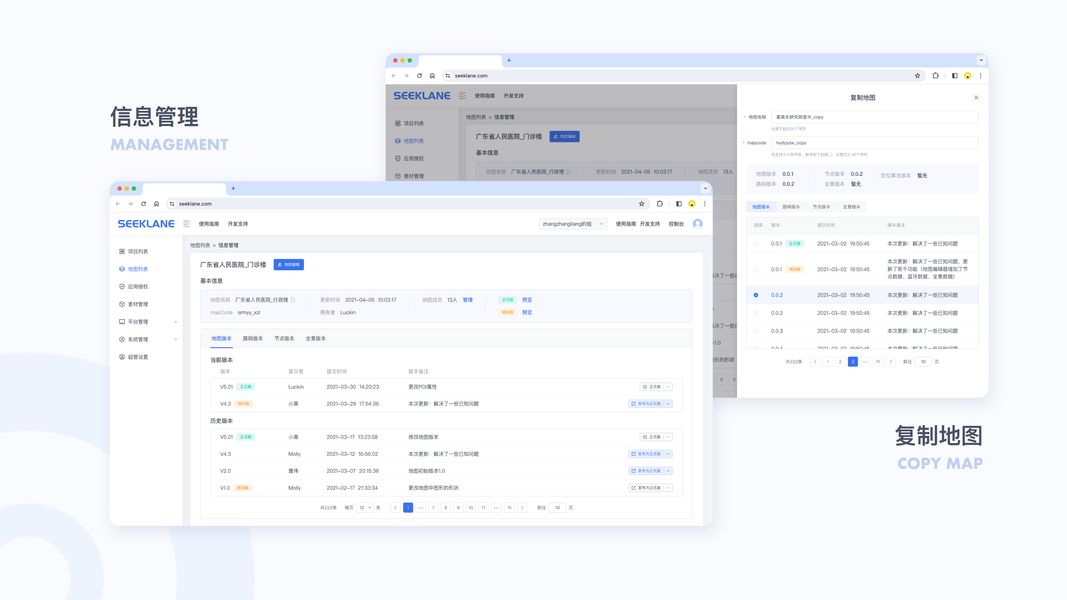Click the 地图名称 input field in dialog

[874, 117]
